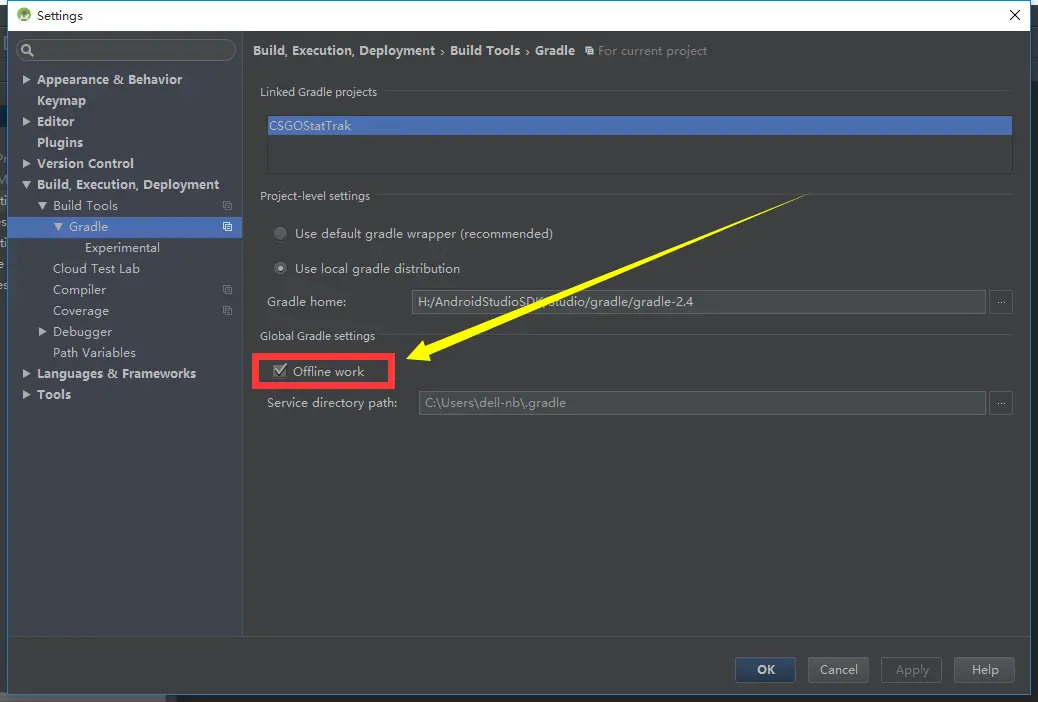Collapse the Build Tools node
The height and width of the screenshot is (702, 1038).
[x=42, y=206]
